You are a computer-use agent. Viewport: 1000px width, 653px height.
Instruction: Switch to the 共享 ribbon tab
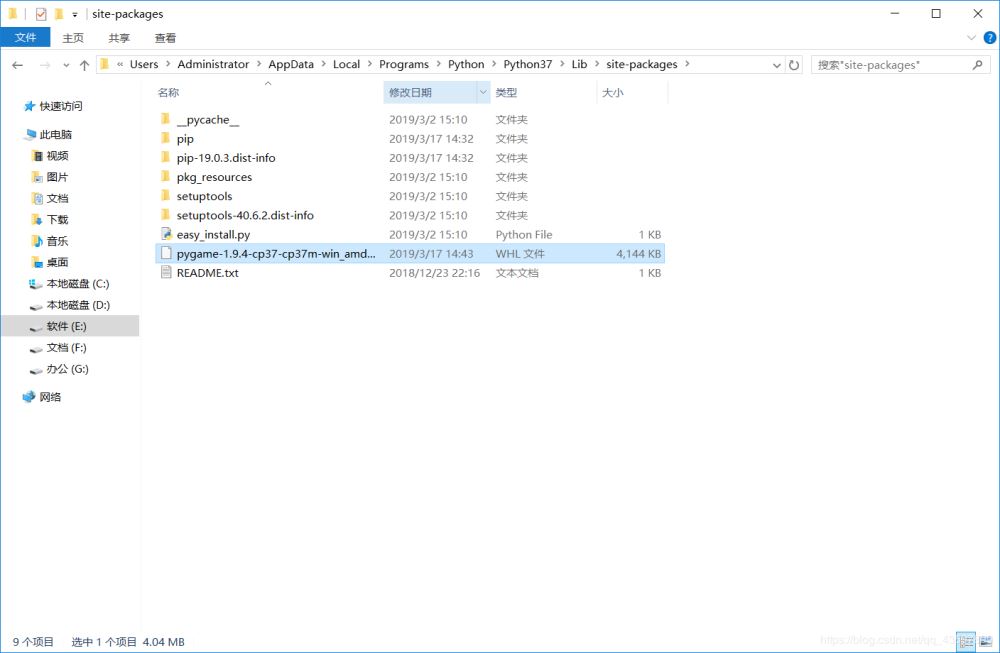[119, 38]
